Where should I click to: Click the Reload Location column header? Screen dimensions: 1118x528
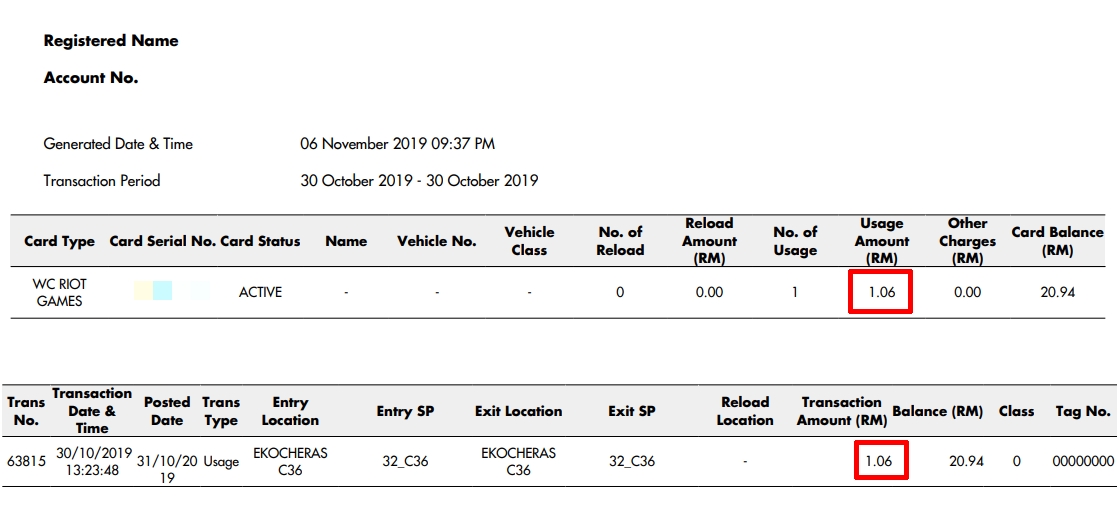(745, 411)
